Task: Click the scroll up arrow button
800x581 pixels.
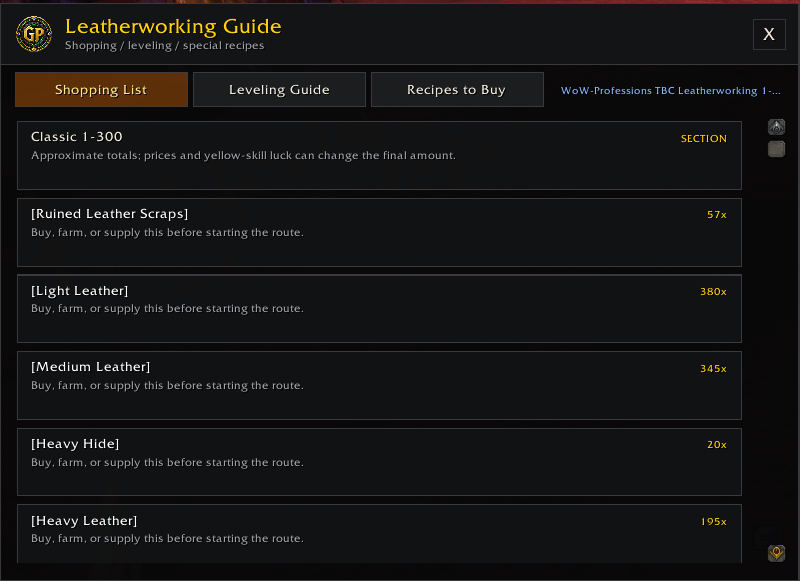Action: (x=776, y=127)
